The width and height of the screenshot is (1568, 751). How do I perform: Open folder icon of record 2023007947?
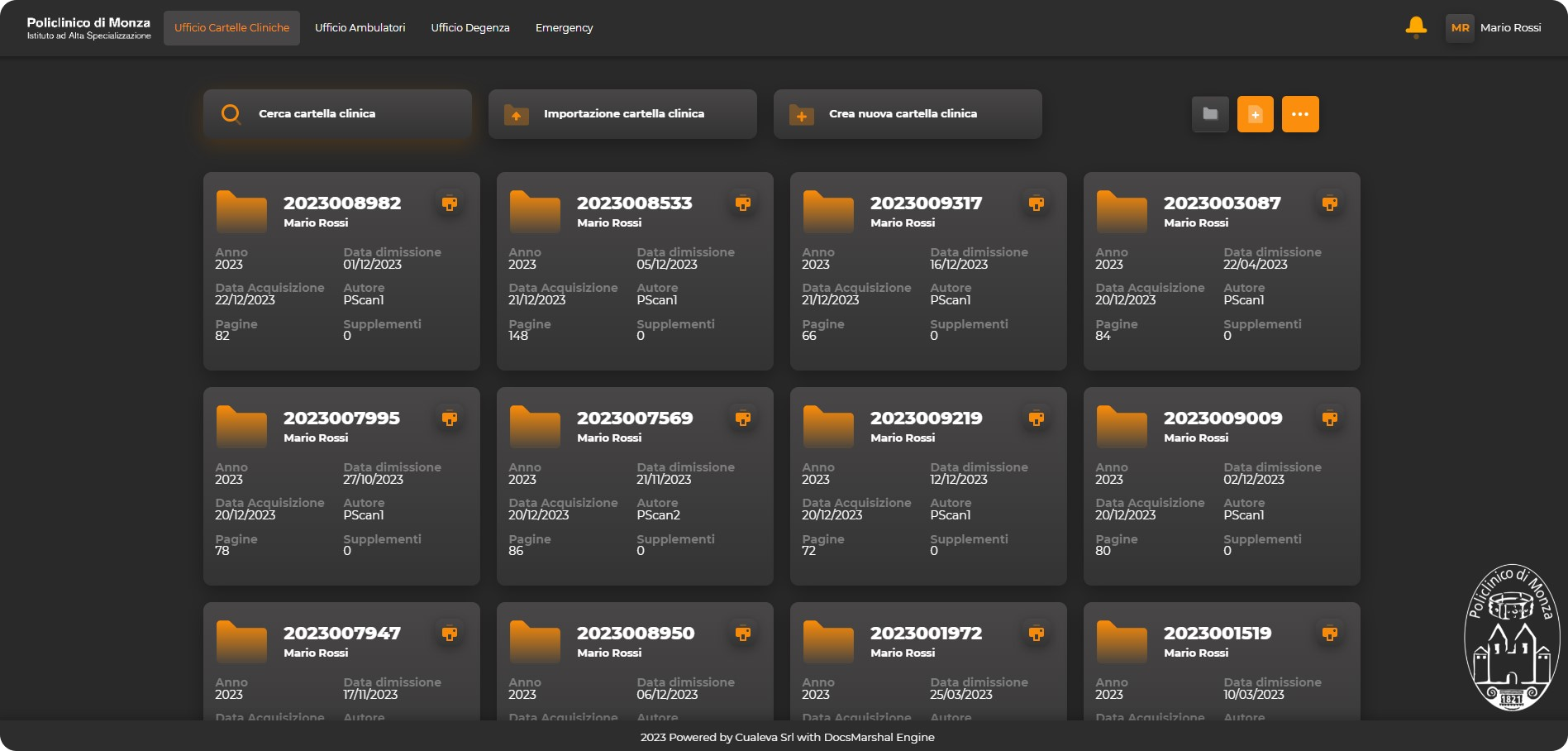click(x=241, y=641)
